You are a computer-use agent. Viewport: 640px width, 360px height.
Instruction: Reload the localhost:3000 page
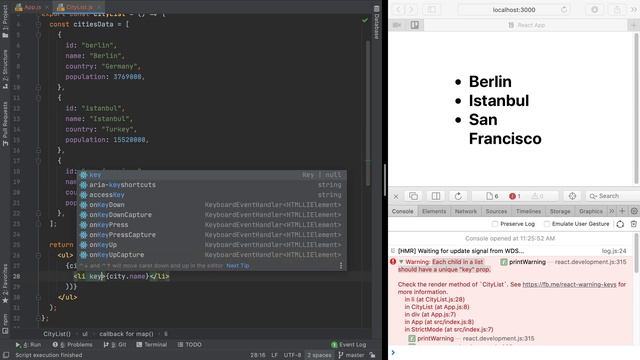(x=564, y=9)
